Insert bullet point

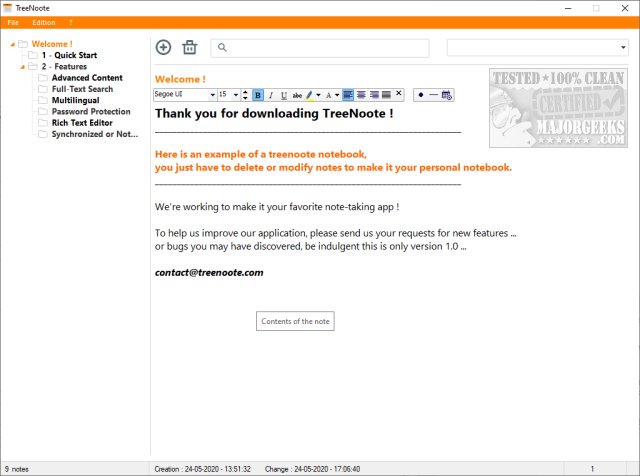(421, 95)
